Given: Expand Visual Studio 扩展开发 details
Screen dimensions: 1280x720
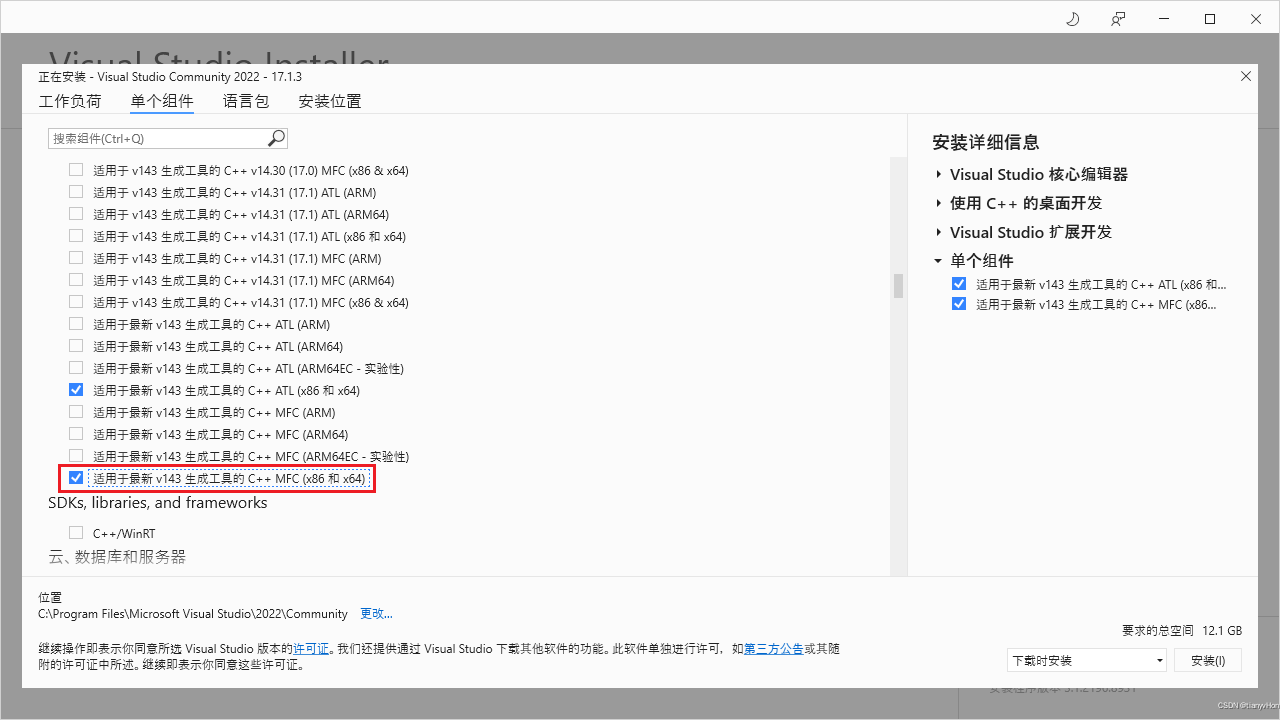Looking at the screenshot, I should click(x=938, y=232).
